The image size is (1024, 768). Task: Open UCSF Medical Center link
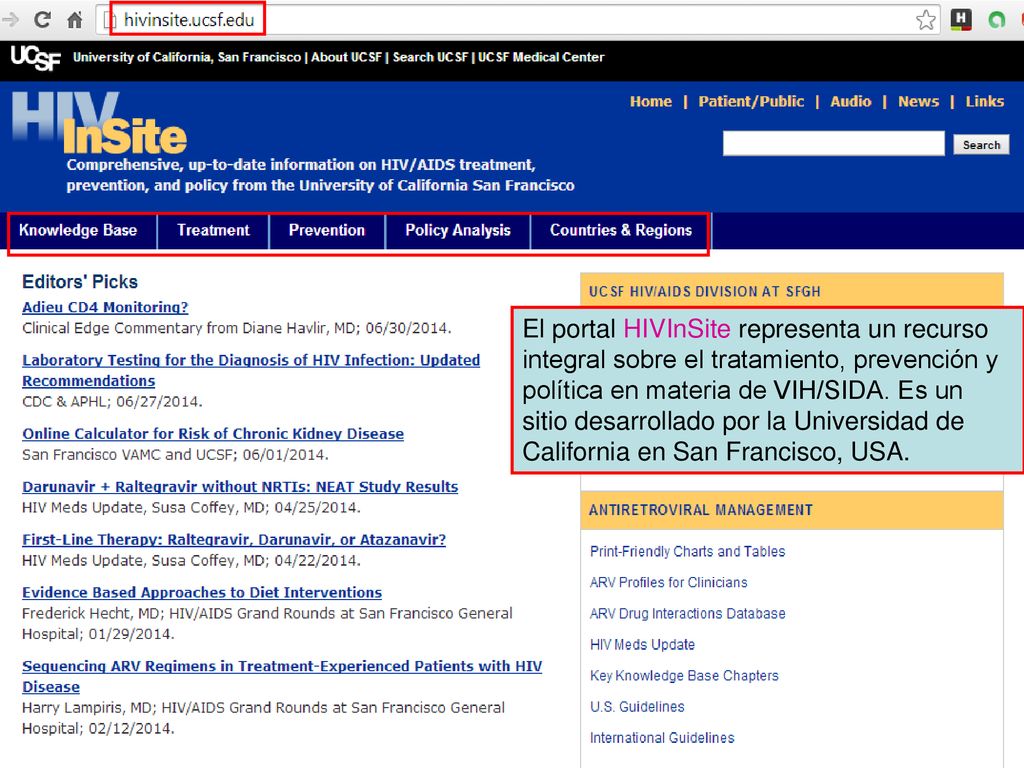[x=541, y=57]
